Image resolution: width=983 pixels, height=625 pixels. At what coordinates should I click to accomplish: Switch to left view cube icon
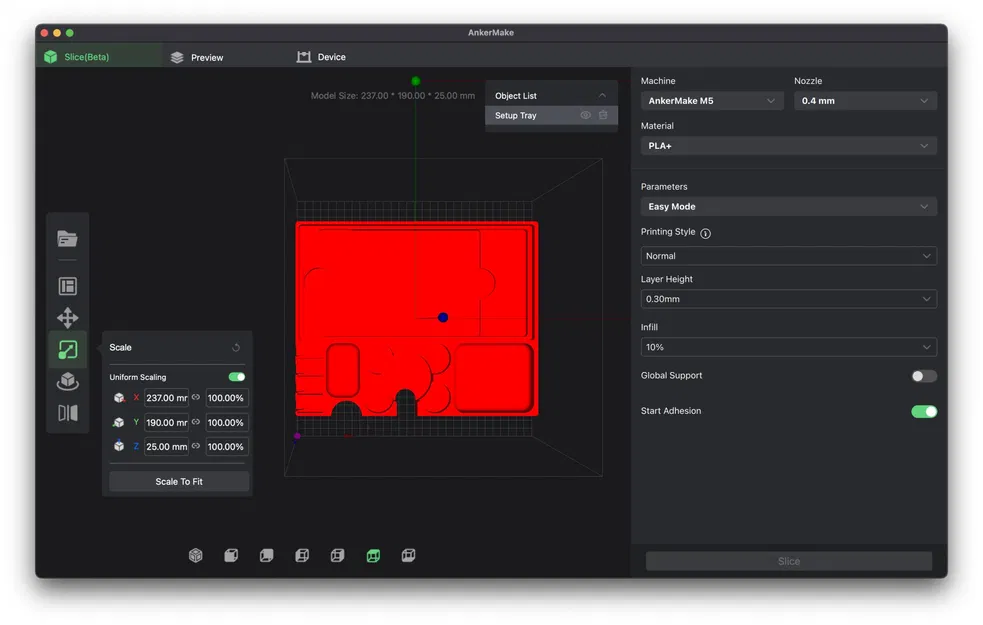pyautogui.click(x=302, y=555)
